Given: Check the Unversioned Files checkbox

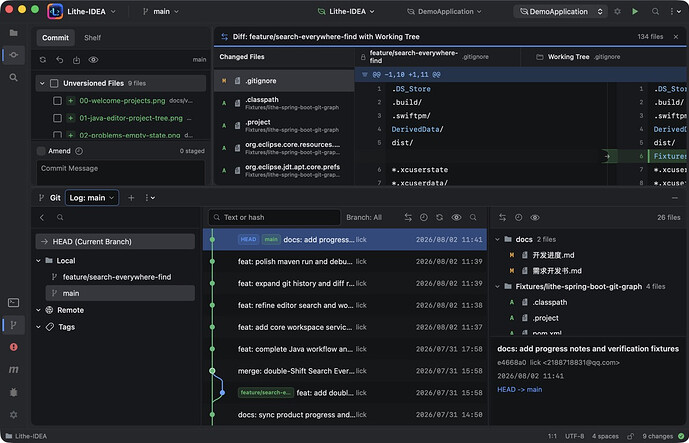Looking at the screenshot, I should 54,83.
